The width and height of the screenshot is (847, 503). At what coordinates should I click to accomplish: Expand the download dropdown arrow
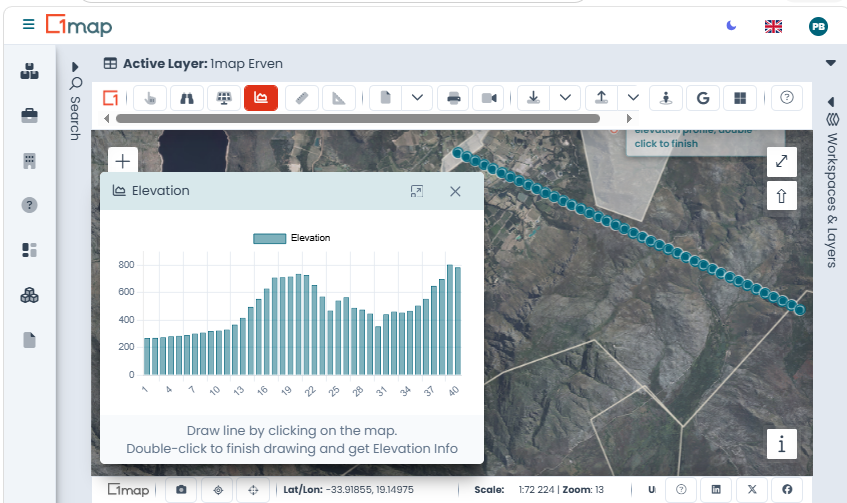click(x=565, y=98)
